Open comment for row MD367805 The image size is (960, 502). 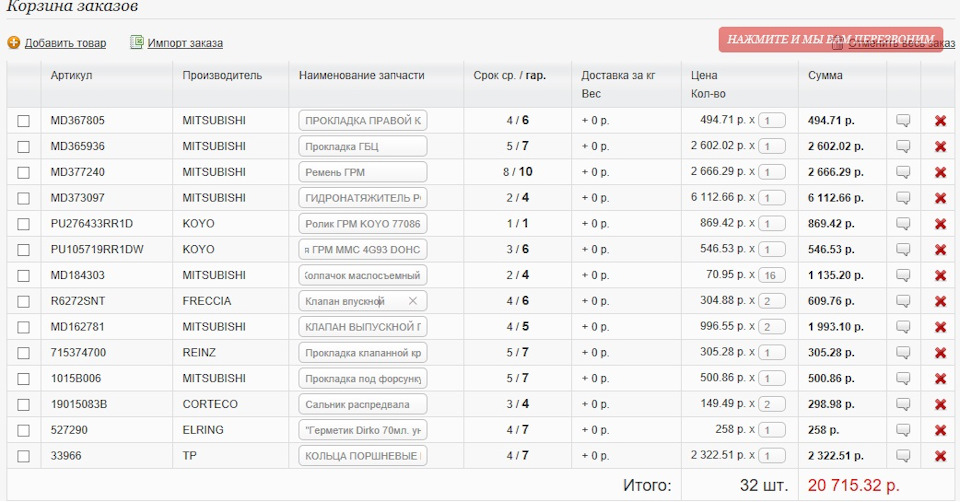pos(903,121)
